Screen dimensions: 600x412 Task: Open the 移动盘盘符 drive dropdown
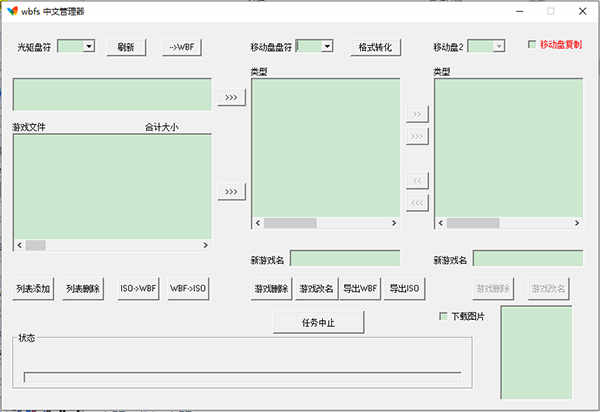click(327, 46)
